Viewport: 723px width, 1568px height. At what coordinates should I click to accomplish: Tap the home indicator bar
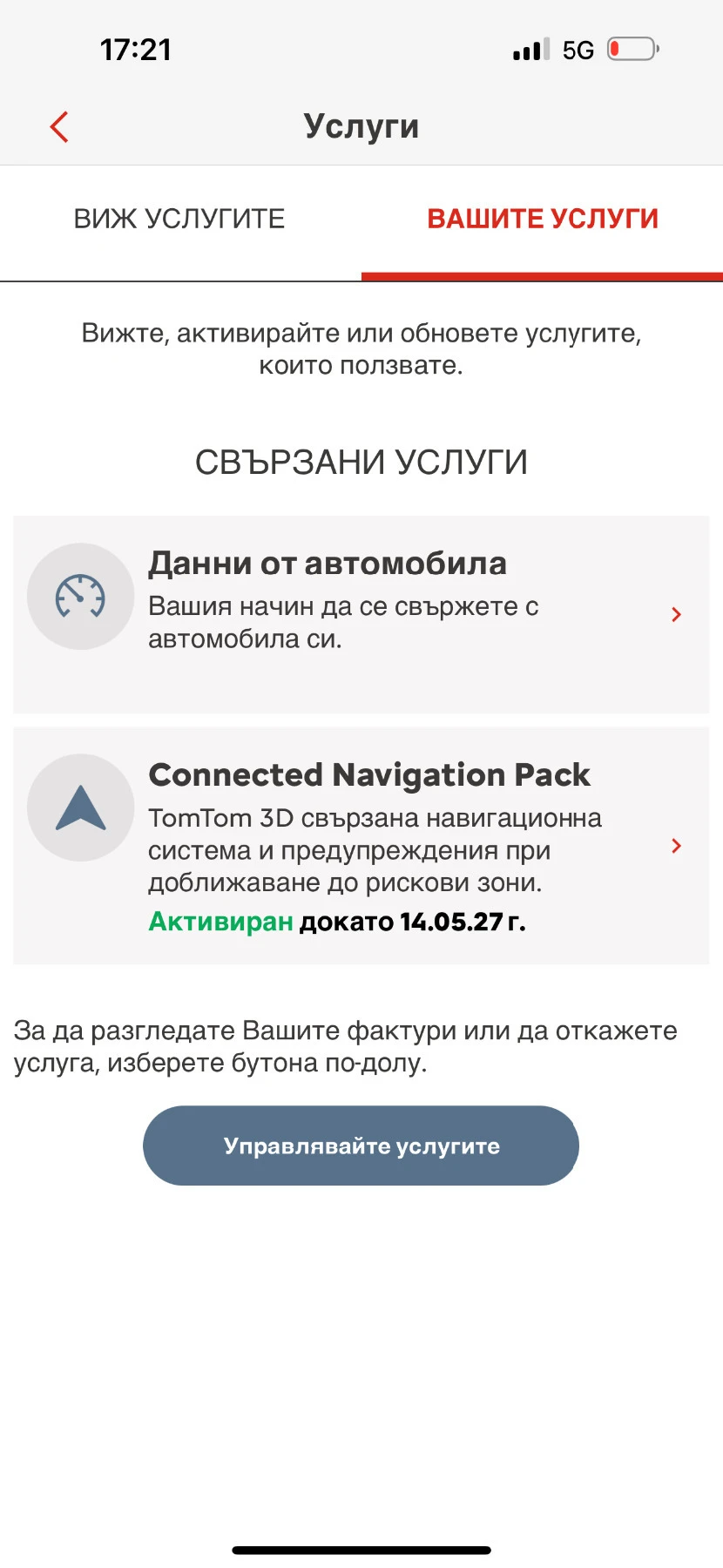click(361, 1551)
